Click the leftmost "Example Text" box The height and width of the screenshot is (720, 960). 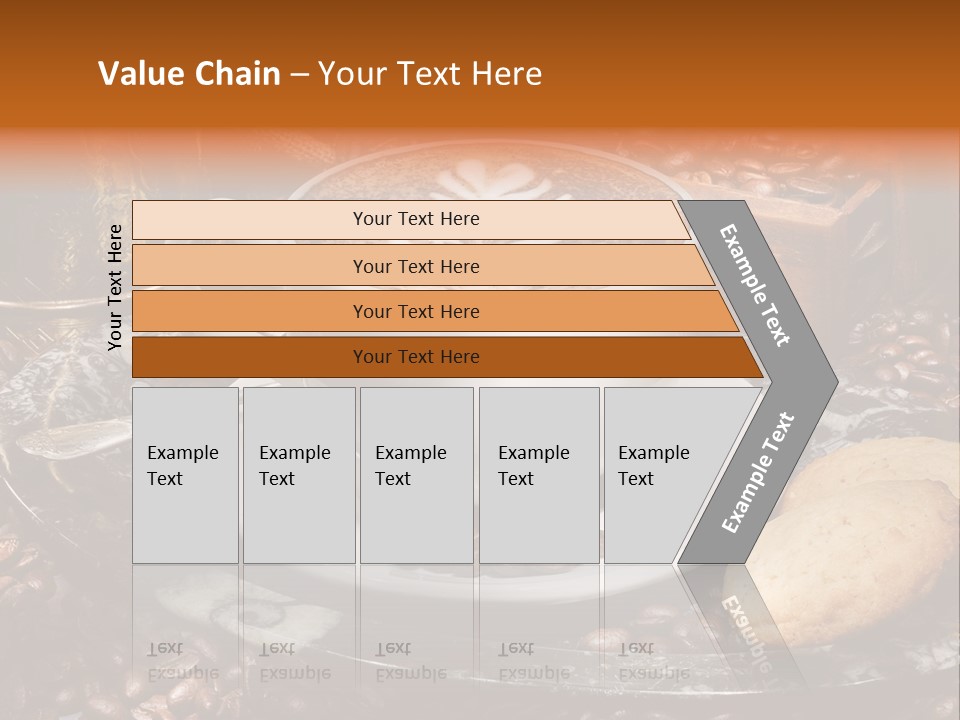(x=185, y=475)
